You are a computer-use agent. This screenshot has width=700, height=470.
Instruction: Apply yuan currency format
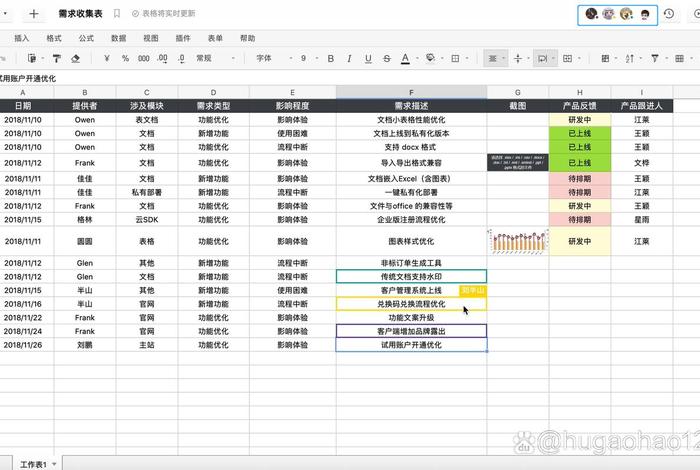[x=107, y=58]
